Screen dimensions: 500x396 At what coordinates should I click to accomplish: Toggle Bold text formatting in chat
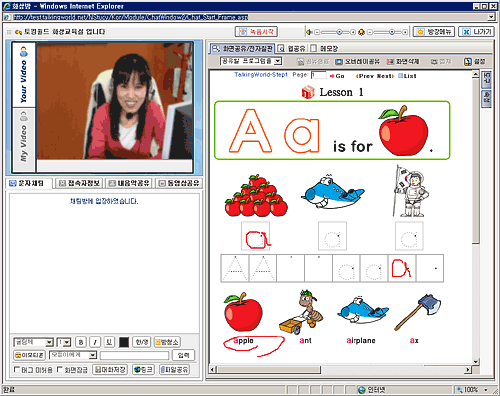coord(81,342)
